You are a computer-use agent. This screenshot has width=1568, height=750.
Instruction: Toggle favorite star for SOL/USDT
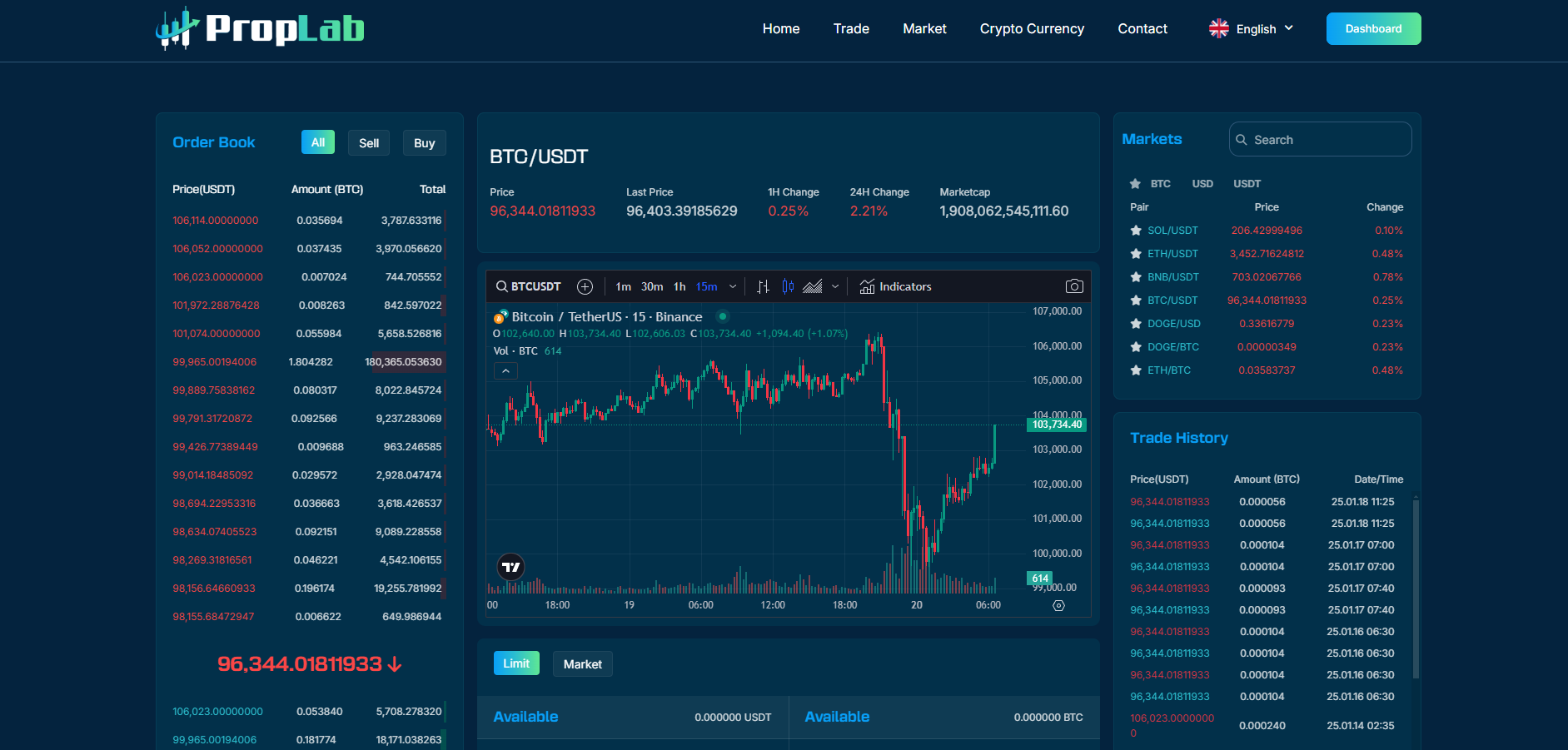[x=1135, y=231]
